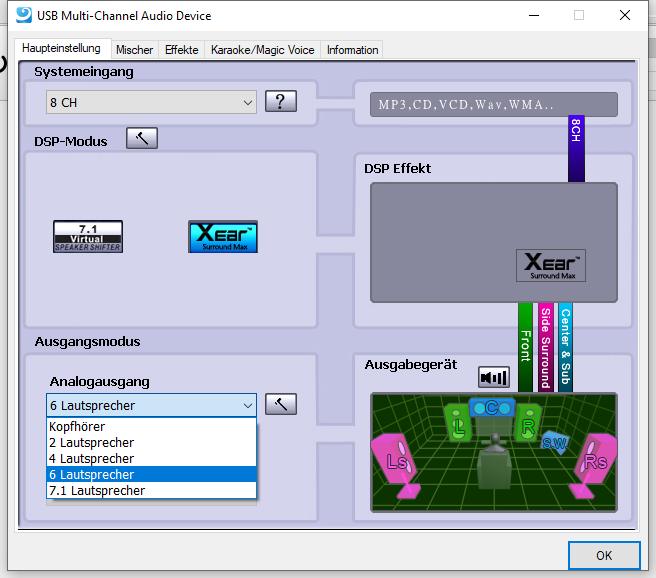Open DSP-Modus settings hammer icon
Image resolution: width=656 pixels, height=578 pixels.
pyautogui.click(x=142, y=138)
